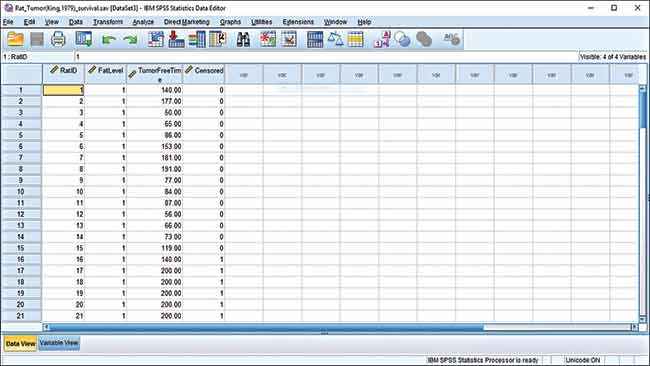Viewport: 650px width, 366px height.
Task: Click vertical scrollbar up arrow
Action: pos(643,88)
